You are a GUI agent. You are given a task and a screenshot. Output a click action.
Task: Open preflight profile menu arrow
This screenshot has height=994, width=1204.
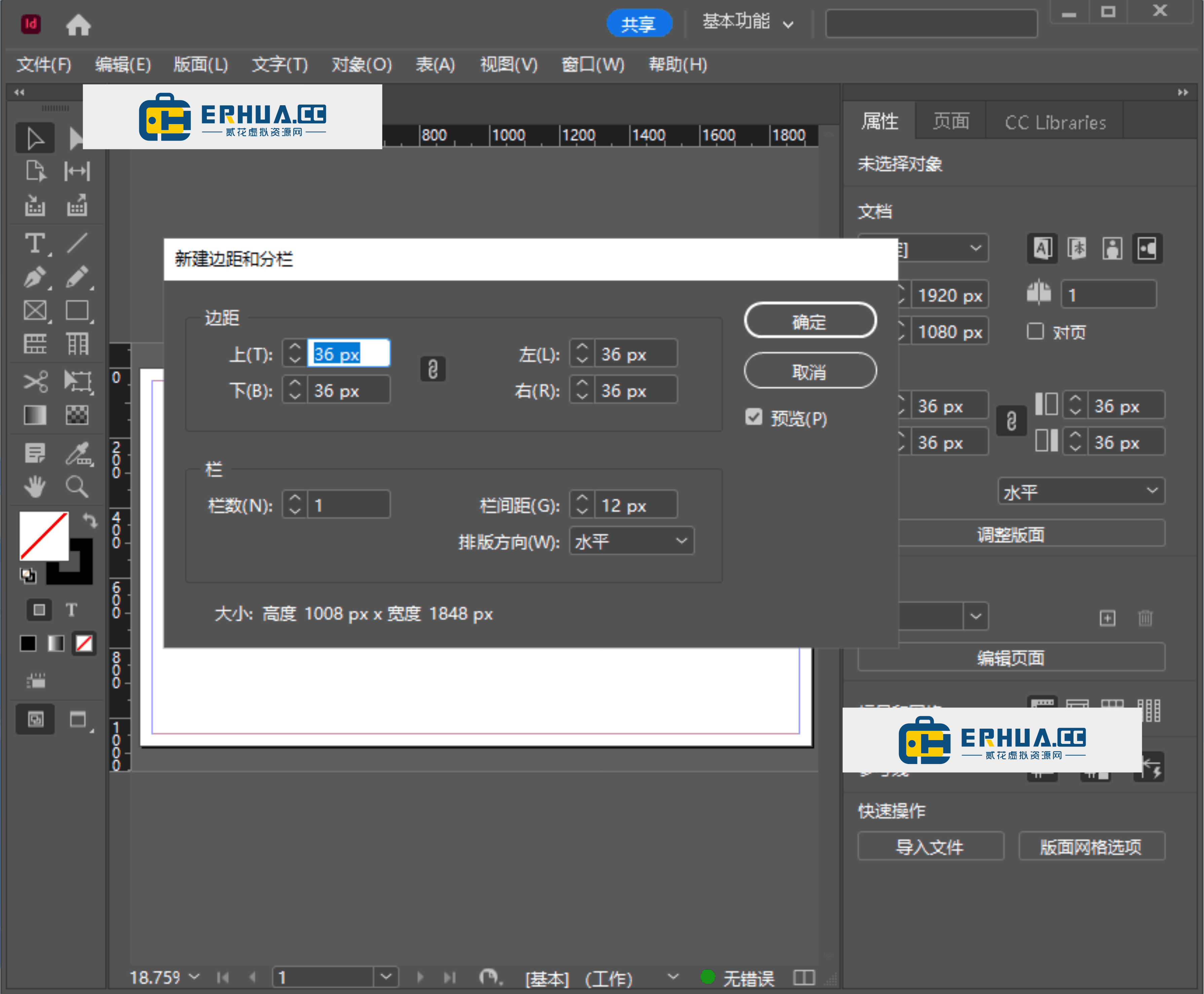pos(673,977)
